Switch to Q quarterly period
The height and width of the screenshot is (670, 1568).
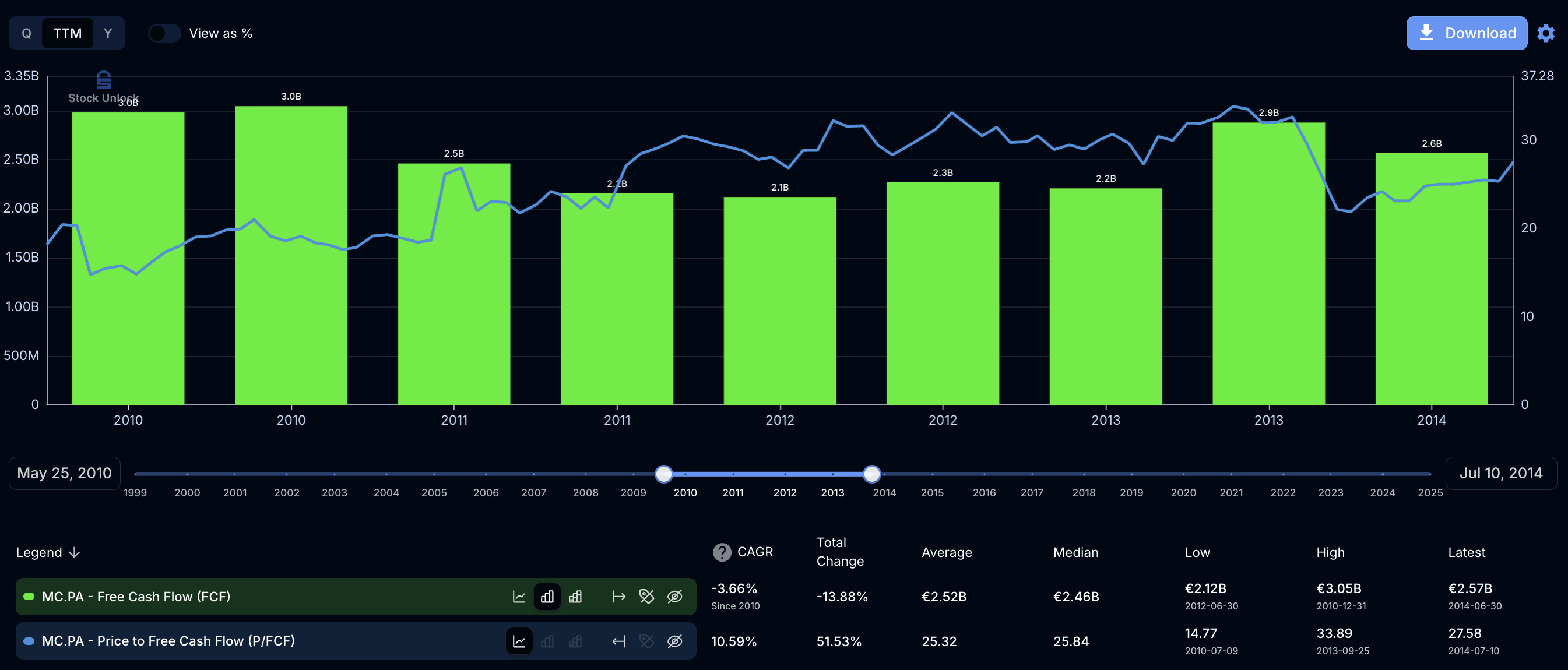pyautogui.click(x=26, y=33)
